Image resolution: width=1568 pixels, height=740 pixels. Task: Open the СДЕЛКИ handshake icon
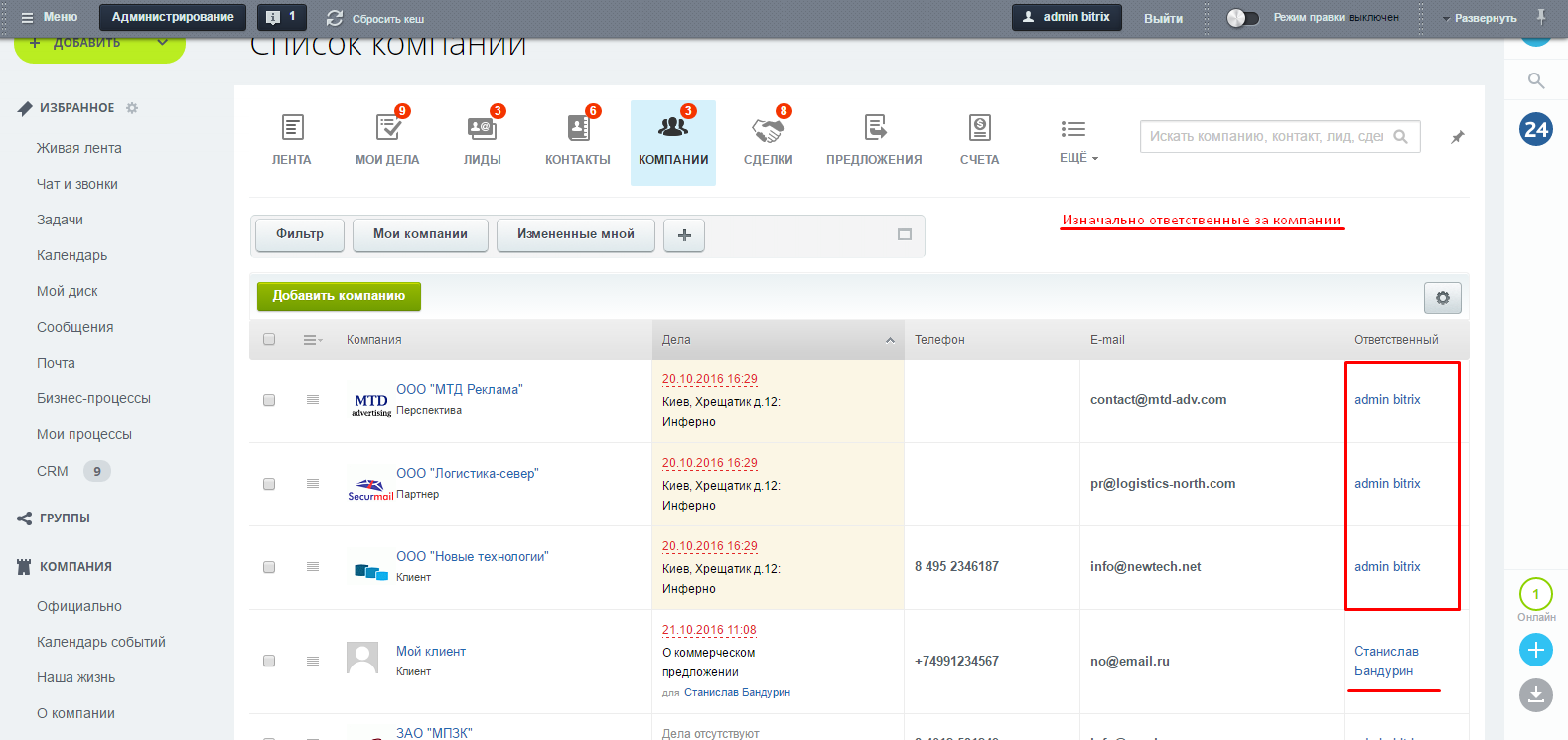click(768, 129)
